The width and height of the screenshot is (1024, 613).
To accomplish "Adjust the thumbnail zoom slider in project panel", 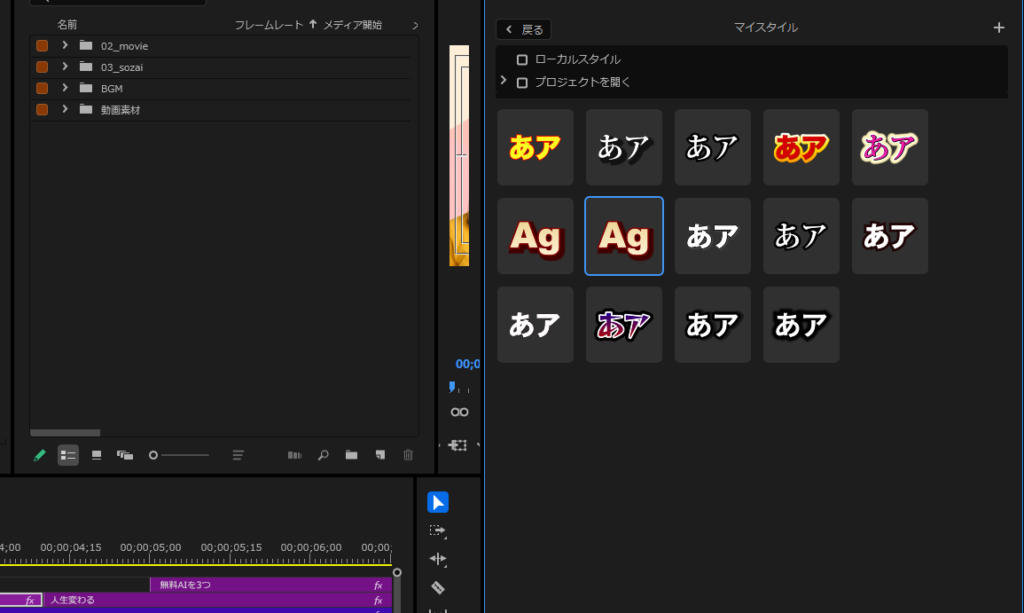I will [x=154, y=455].
